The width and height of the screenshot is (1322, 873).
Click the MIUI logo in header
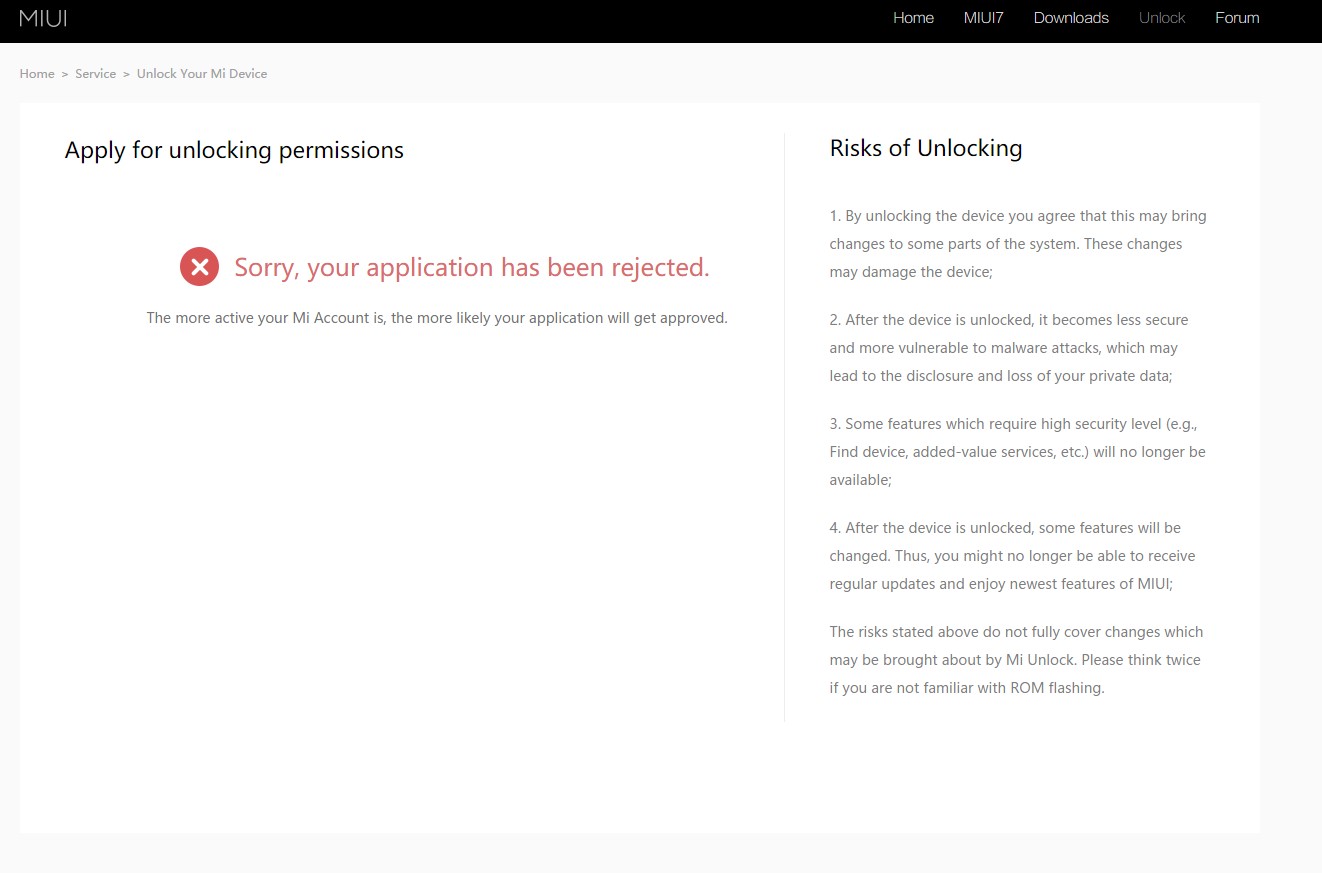coord(43,18)
